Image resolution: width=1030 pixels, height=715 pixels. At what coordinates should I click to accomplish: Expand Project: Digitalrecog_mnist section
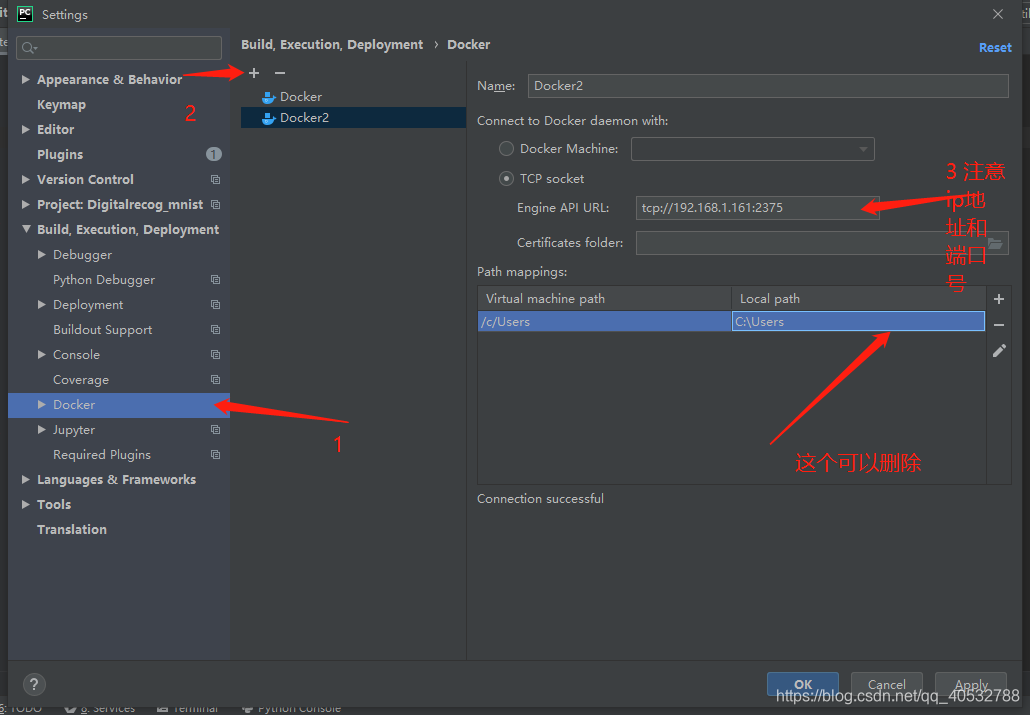point(26,204)
